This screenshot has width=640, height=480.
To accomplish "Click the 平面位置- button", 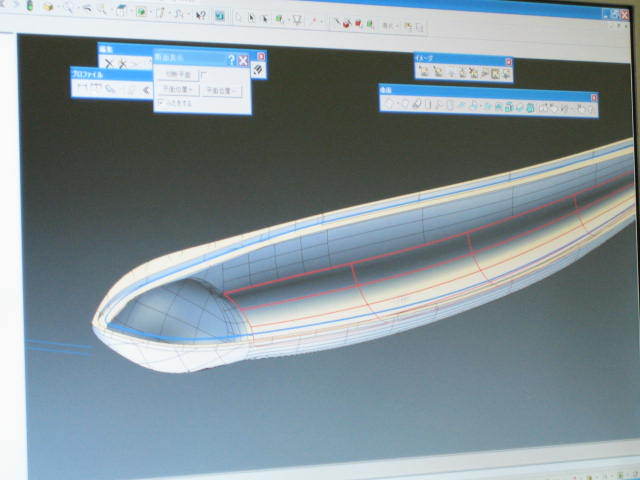I will (222, 91).
